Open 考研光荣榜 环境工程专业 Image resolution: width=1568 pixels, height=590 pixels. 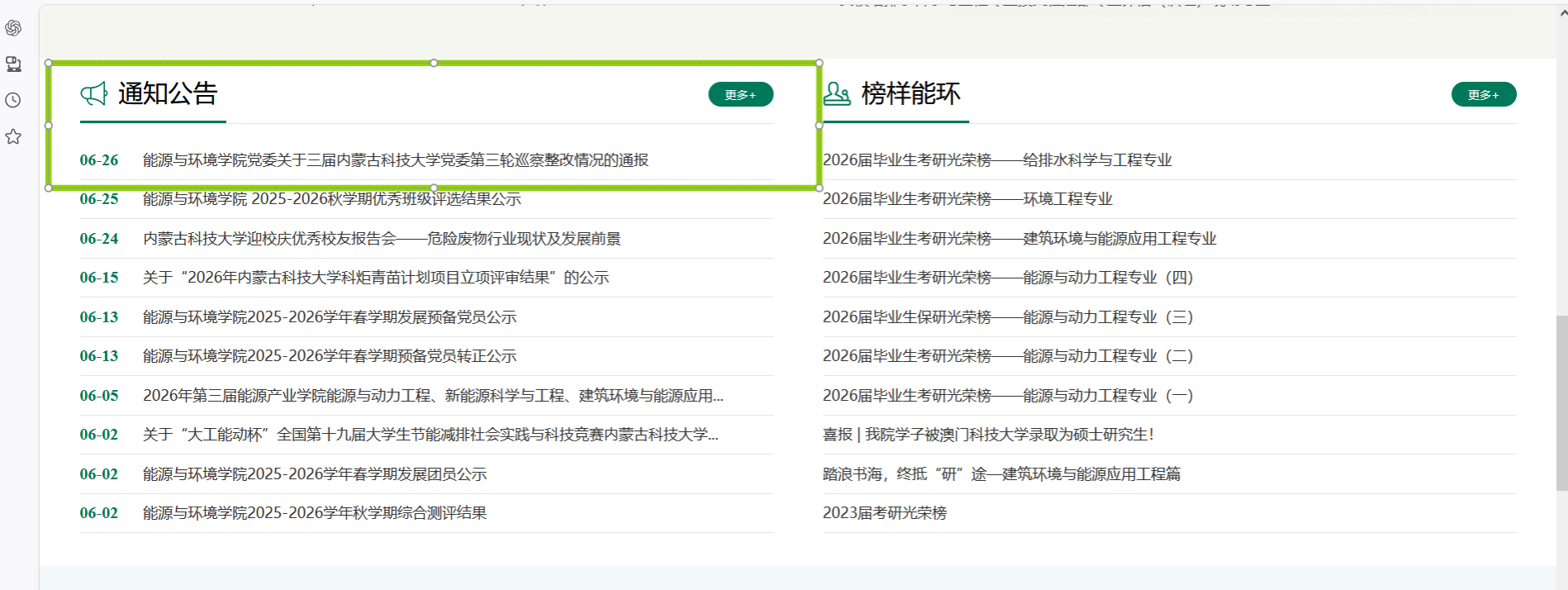pos(967,199)
